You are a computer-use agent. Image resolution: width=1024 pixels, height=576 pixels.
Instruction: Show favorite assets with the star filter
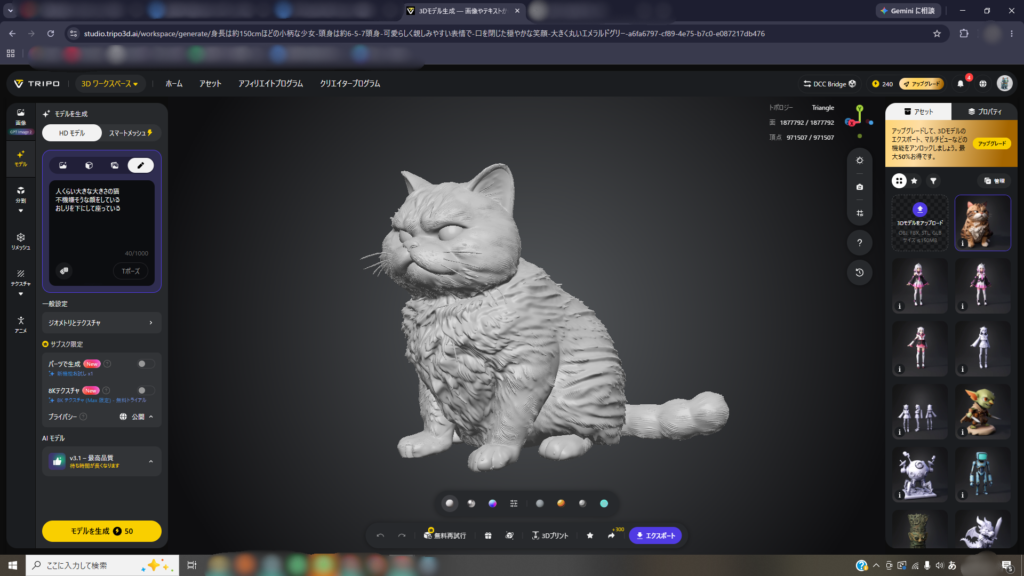(914, 181)
